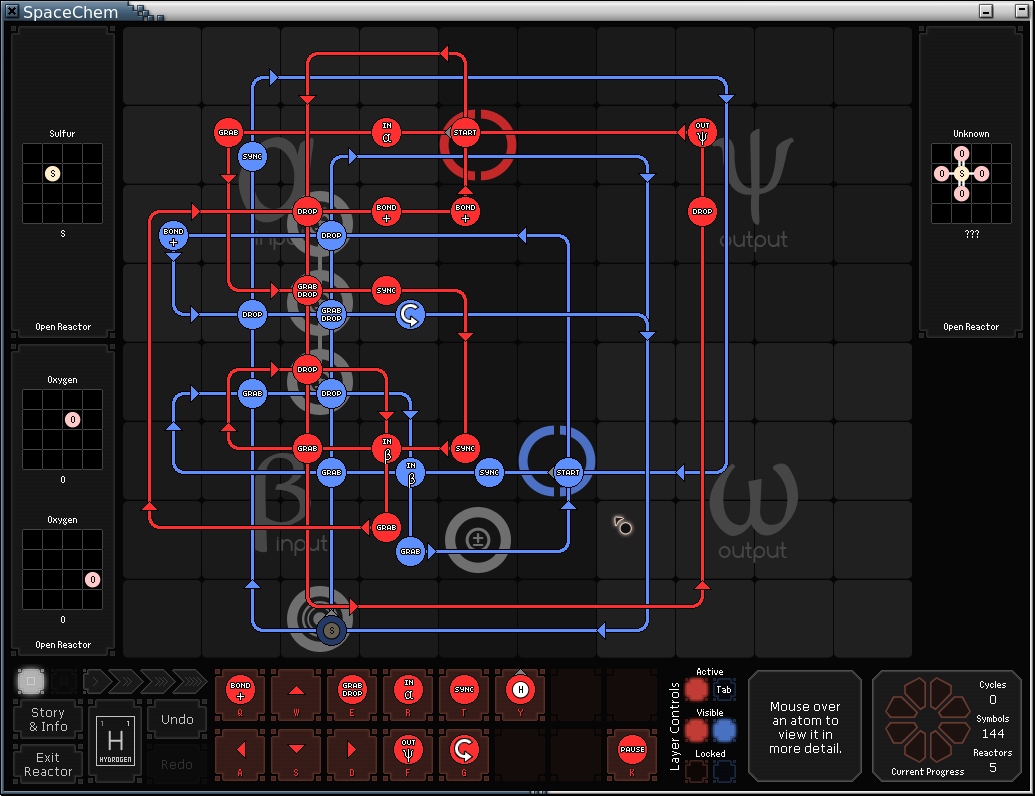Click the Redo button
1035x796 pixels.
coord(177,764)
